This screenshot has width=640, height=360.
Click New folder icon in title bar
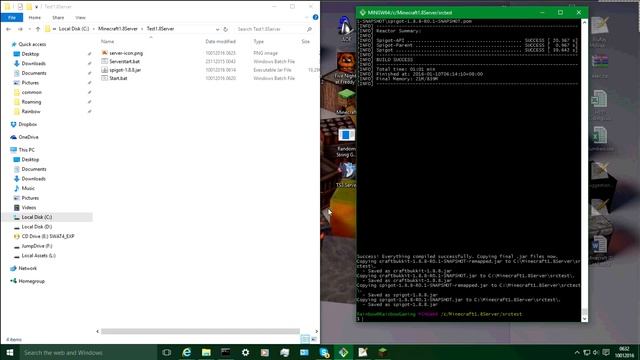(29, 7)
